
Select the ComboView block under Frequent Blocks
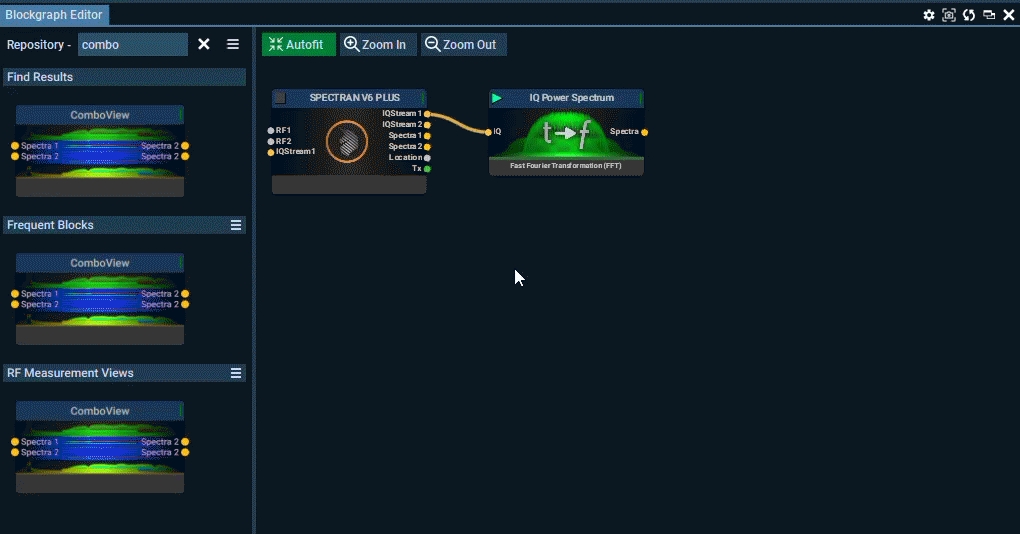(x=100, y=298)
